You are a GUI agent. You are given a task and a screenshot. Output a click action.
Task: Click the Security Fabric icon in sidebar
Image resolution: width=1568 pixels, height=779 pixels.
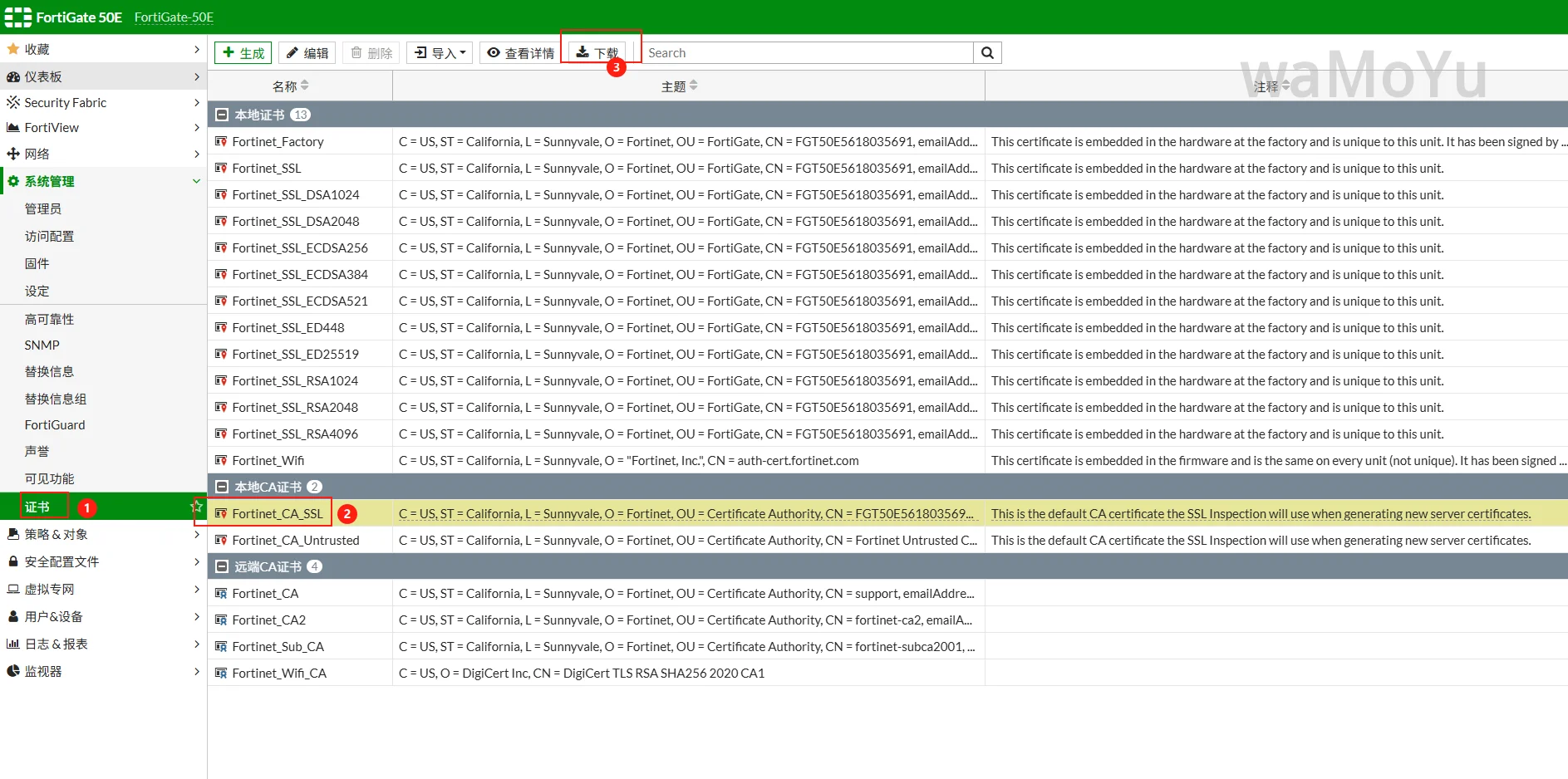coord(13,102)
